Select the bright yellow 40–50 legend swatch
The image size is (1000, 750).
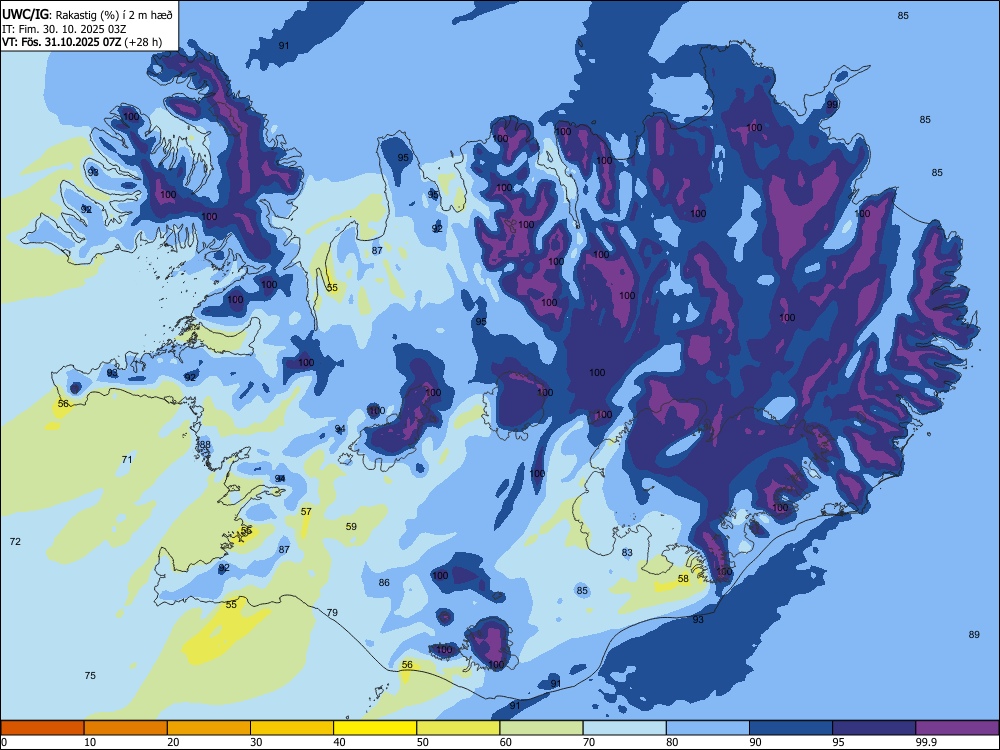pyautogui.click(x=375, y=728)
